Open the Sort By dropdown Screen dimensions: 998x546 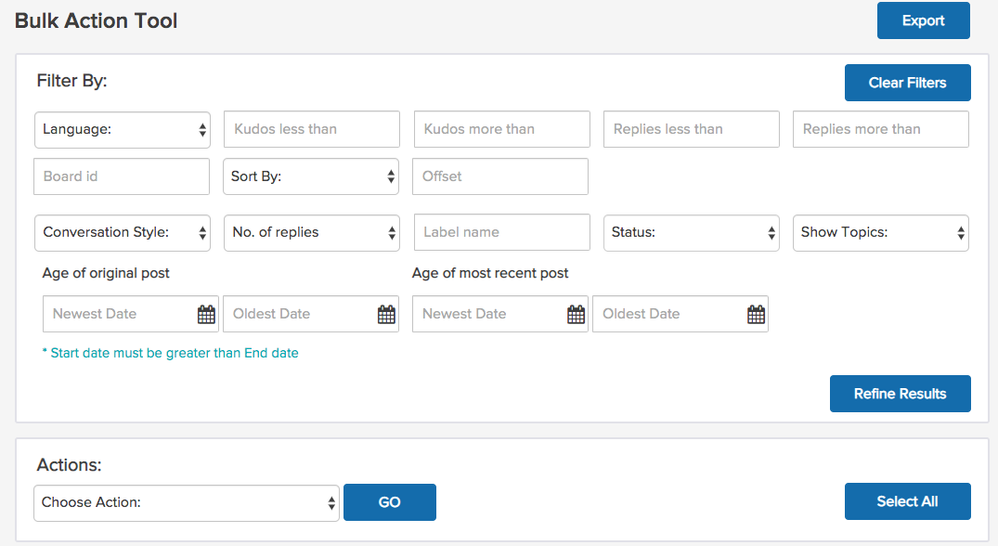click(310, 177)
